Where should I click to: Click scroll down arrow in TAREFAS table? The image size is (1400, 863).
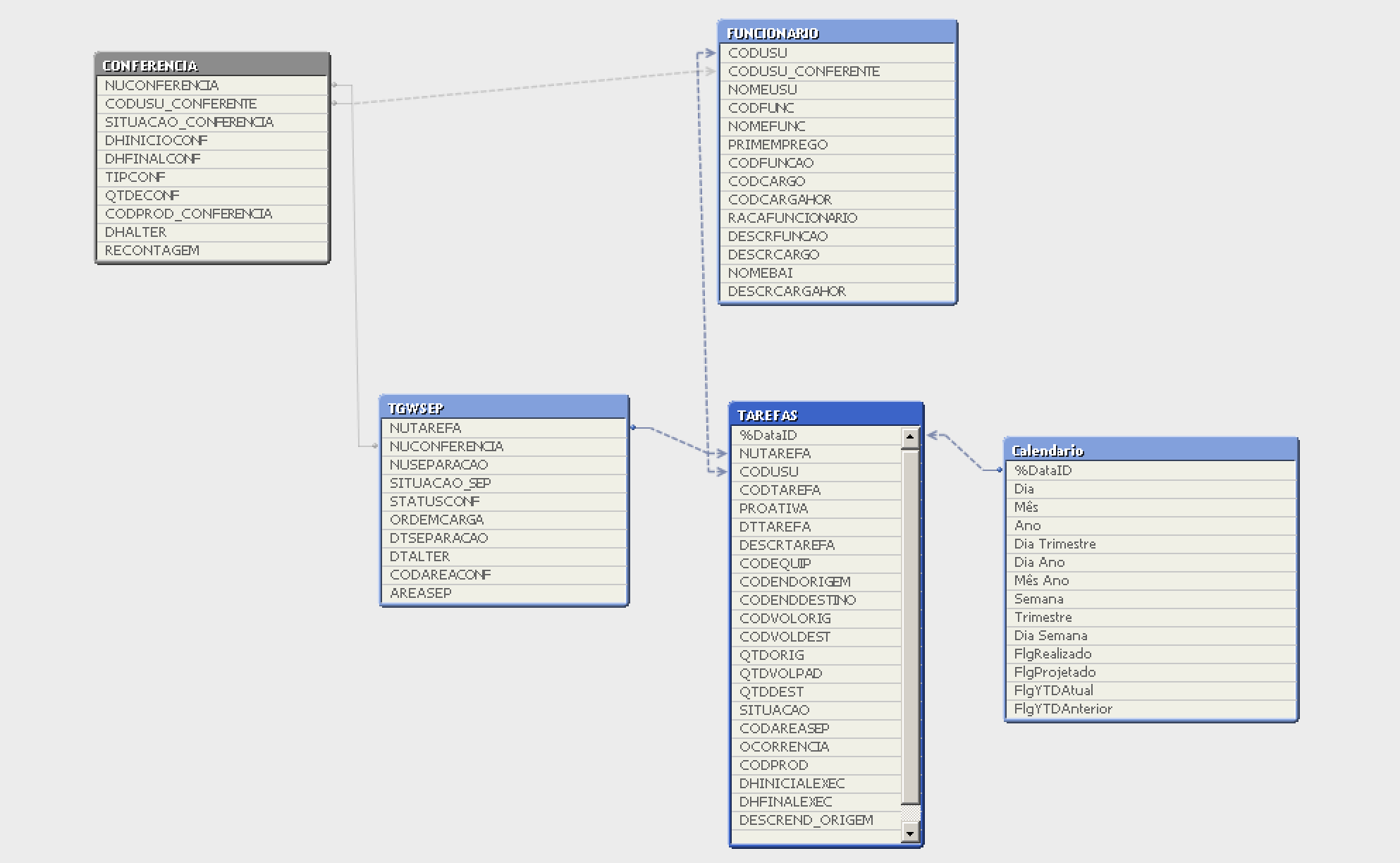[x=910, y=834]
